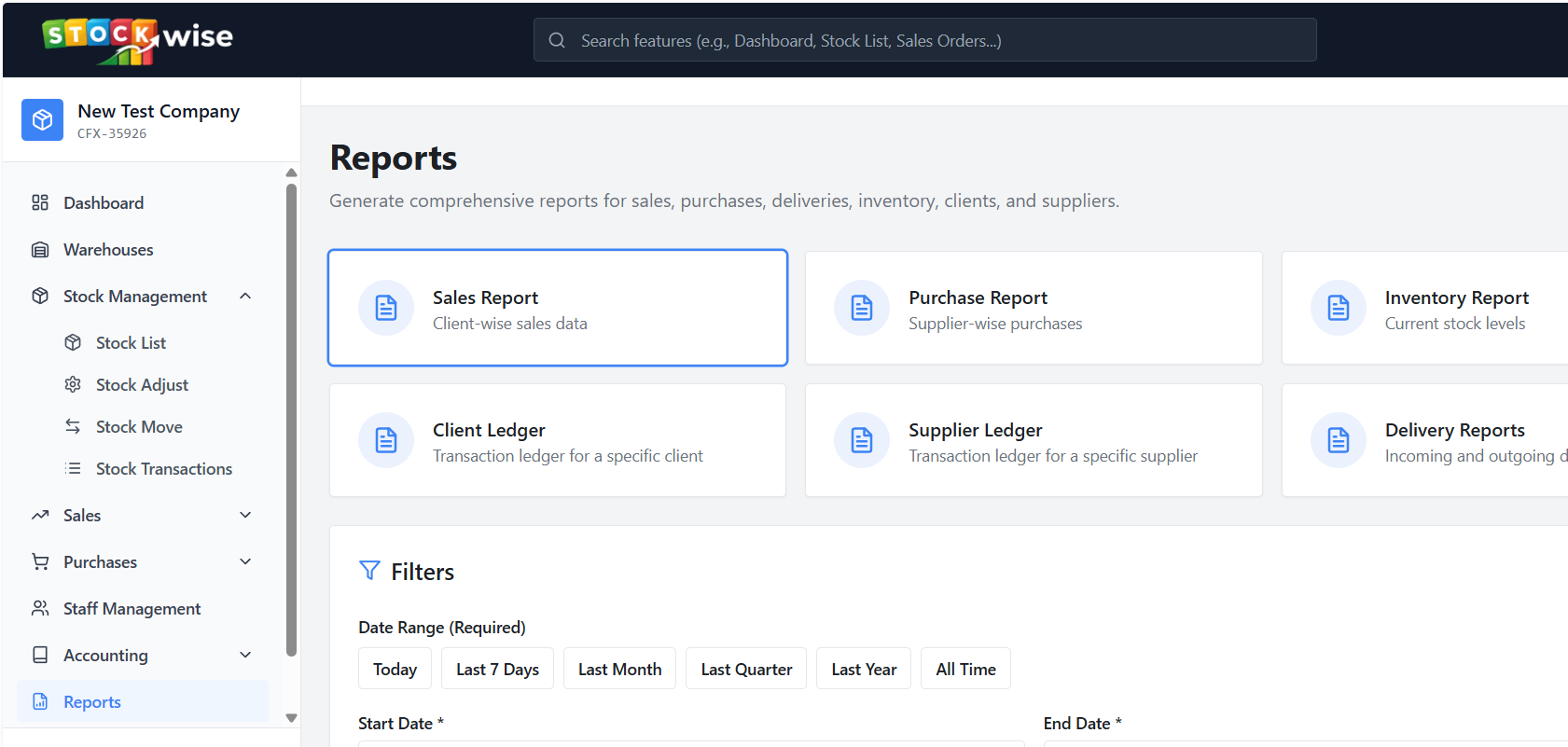Click the Stock Transactions list icon
Viewport: 1568px width, 747px height.
tap(73, 468)
